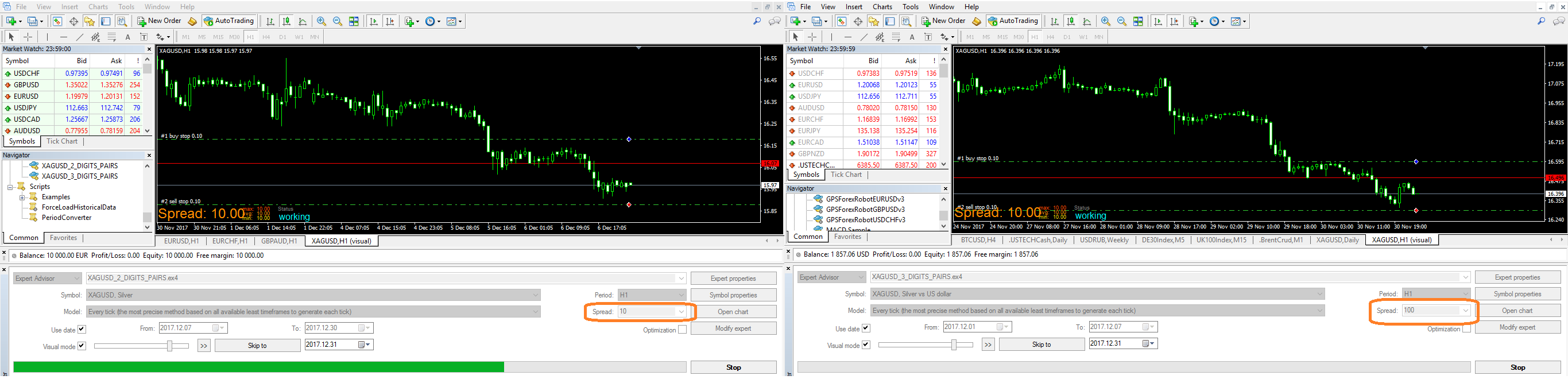Open XAGUSD_2_DIGITS_PAIRS.ex4 expert dropdown
Screen dimensions: 1568x383
pyautogui.click(x=386, y=278)
